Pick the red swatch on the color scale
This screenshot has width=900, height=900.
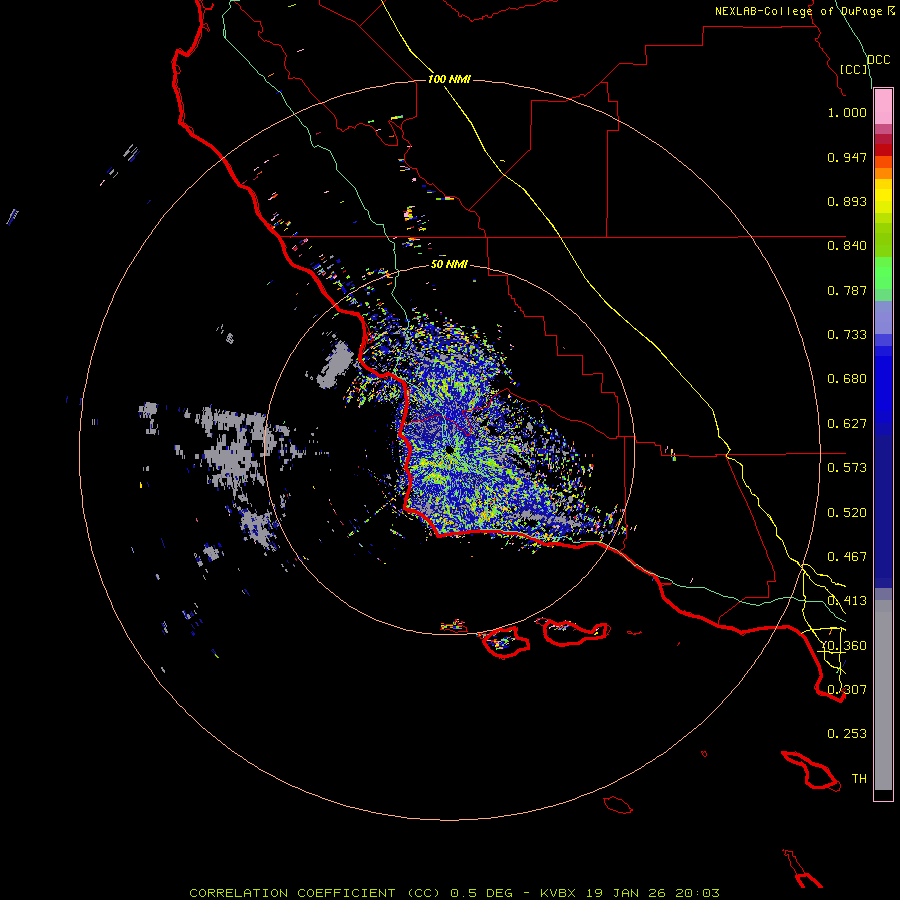[x=883, y=150]
